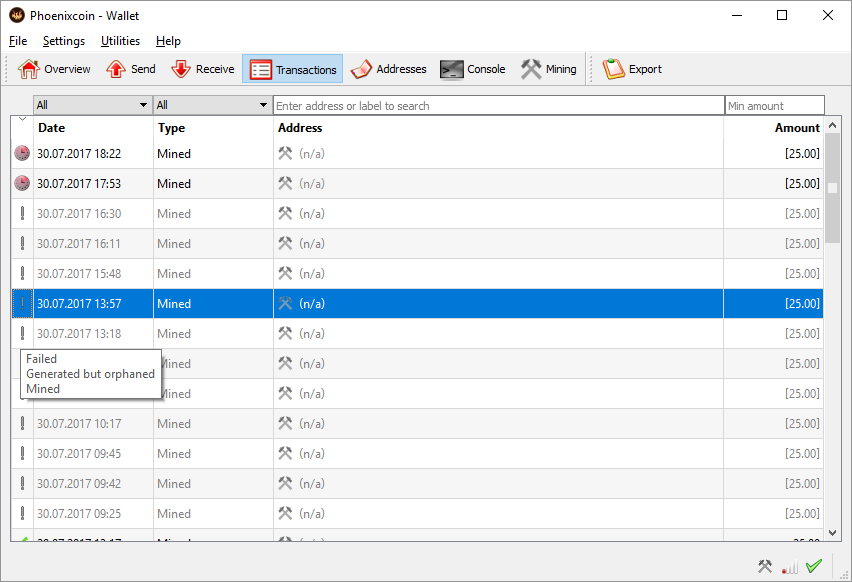Select the 30.07.2017 09:25 transaction date
The image size is (852, 582).
pyautogui.click(x=79, y=513)
